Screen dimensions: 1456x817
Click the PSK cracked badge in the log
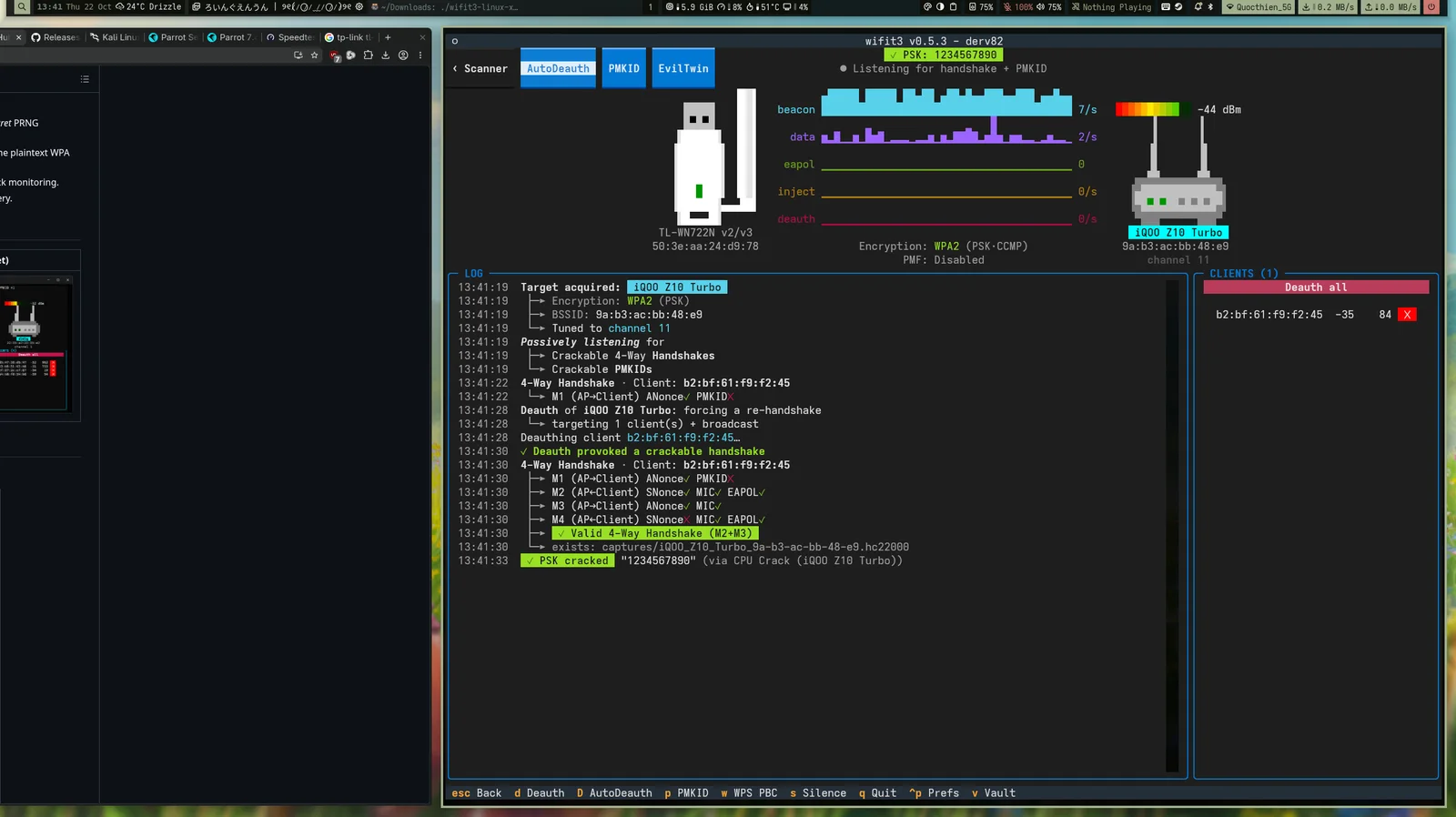coord(568,560)
